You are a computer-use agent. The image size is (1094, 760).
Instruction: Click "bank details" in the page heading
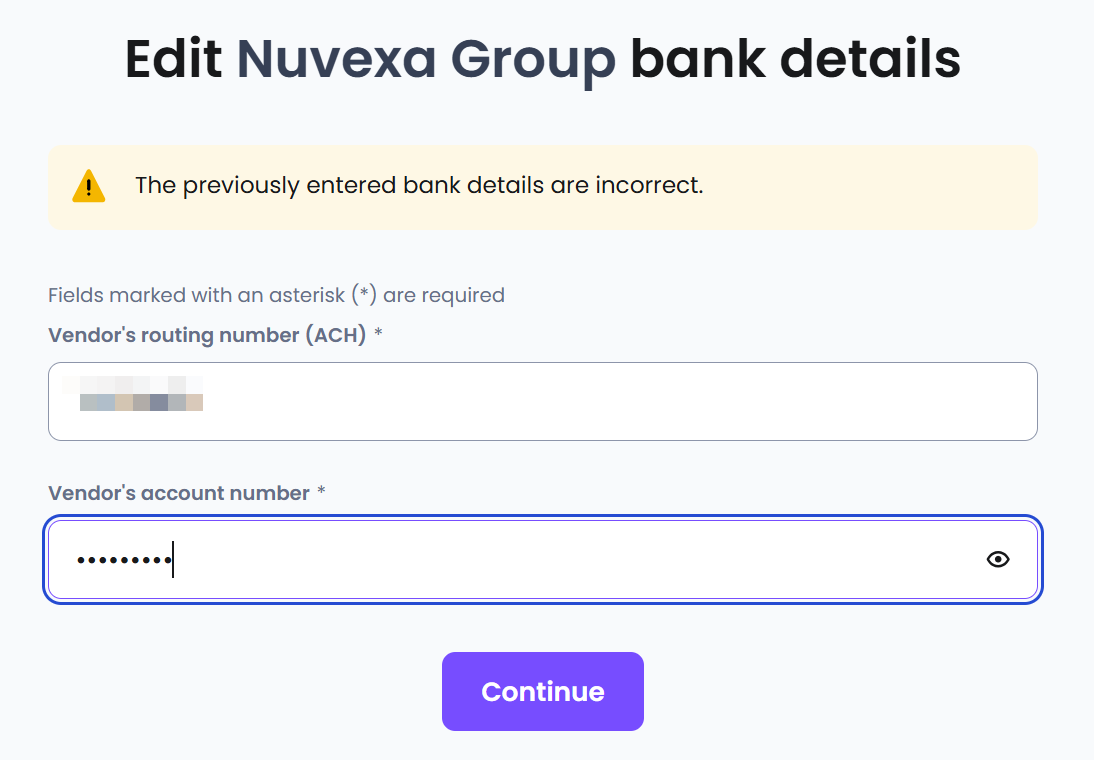[x=795, y=60]
